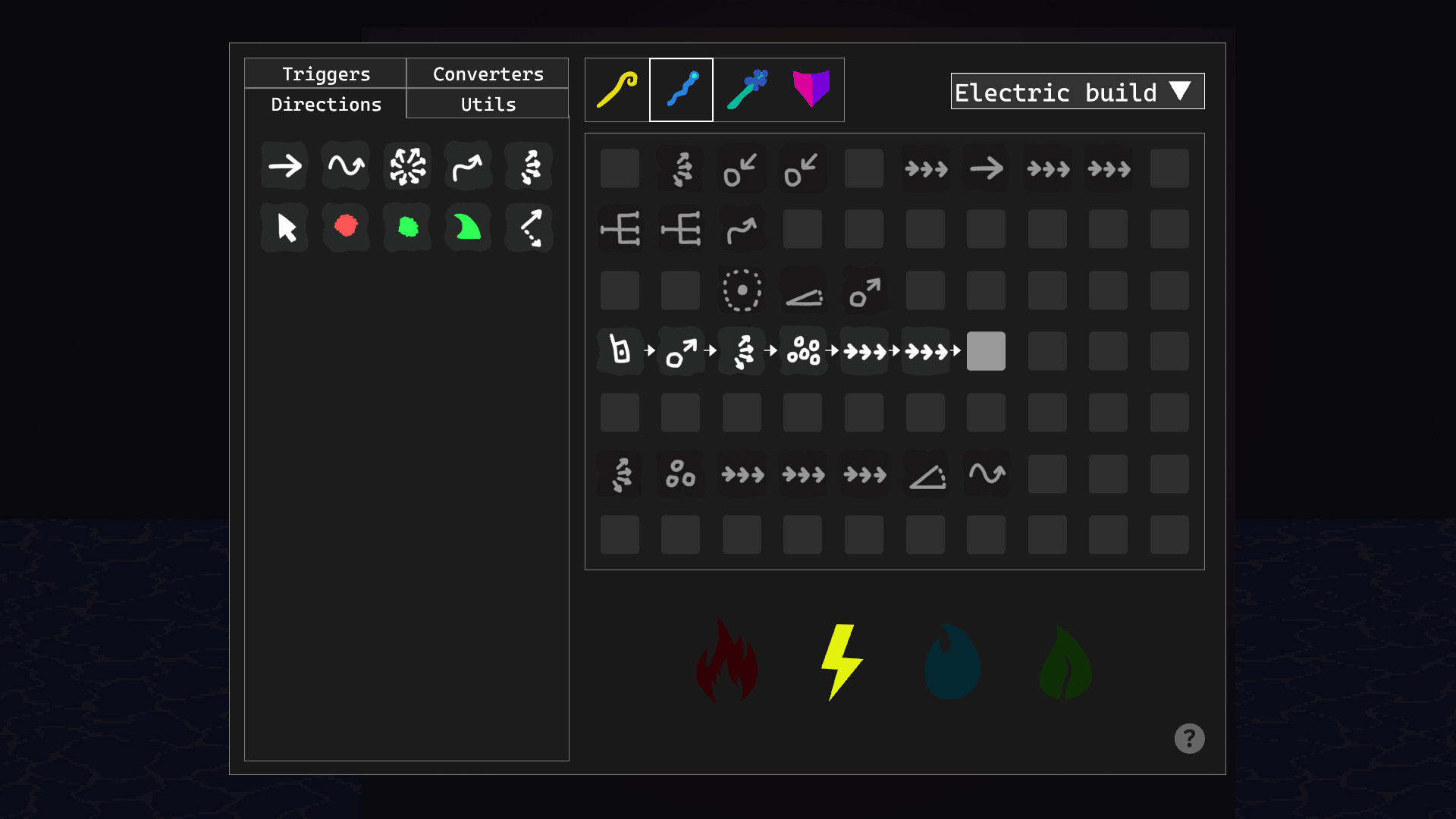This screenshot has width=1456, height=819.
Task: Choose the green shark fin rune
Action: (x=468, y=227)
